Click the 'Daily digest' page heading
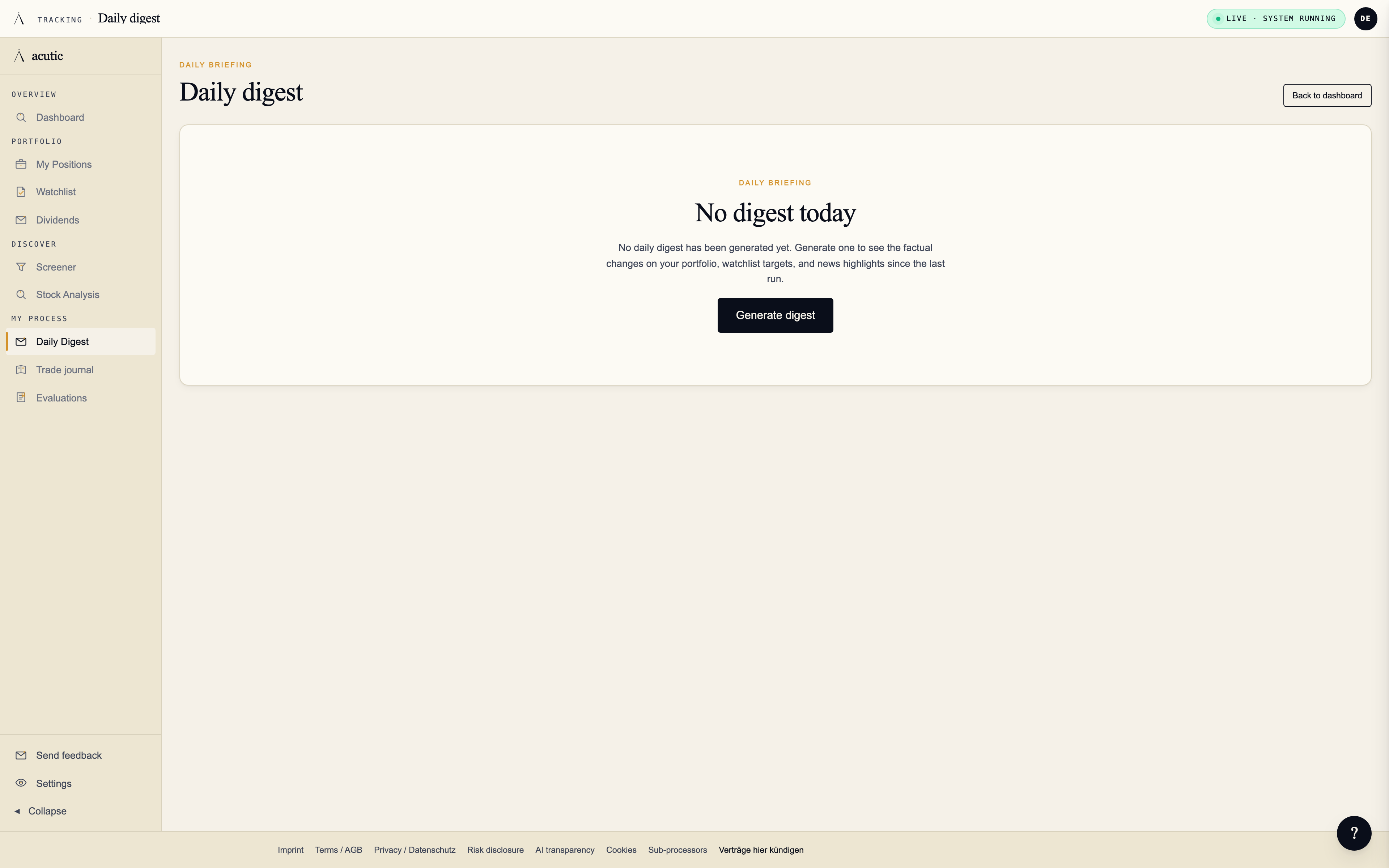The image size is (1389, 868). [241, 93]
